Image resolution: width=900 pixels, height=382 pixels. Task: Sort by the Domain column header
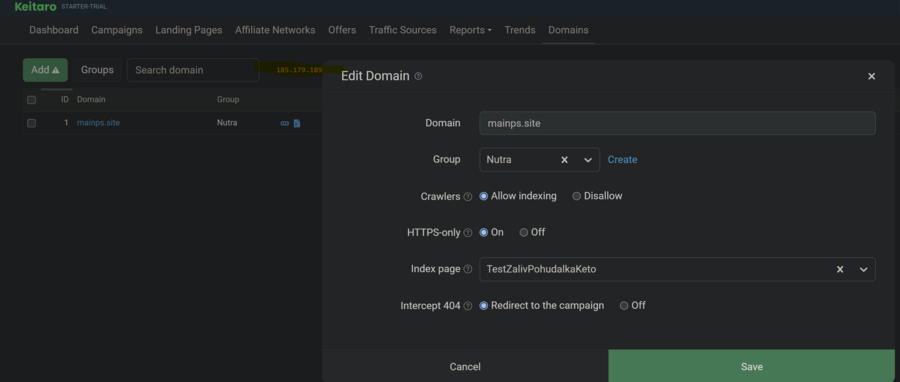[x=91, y=100]
